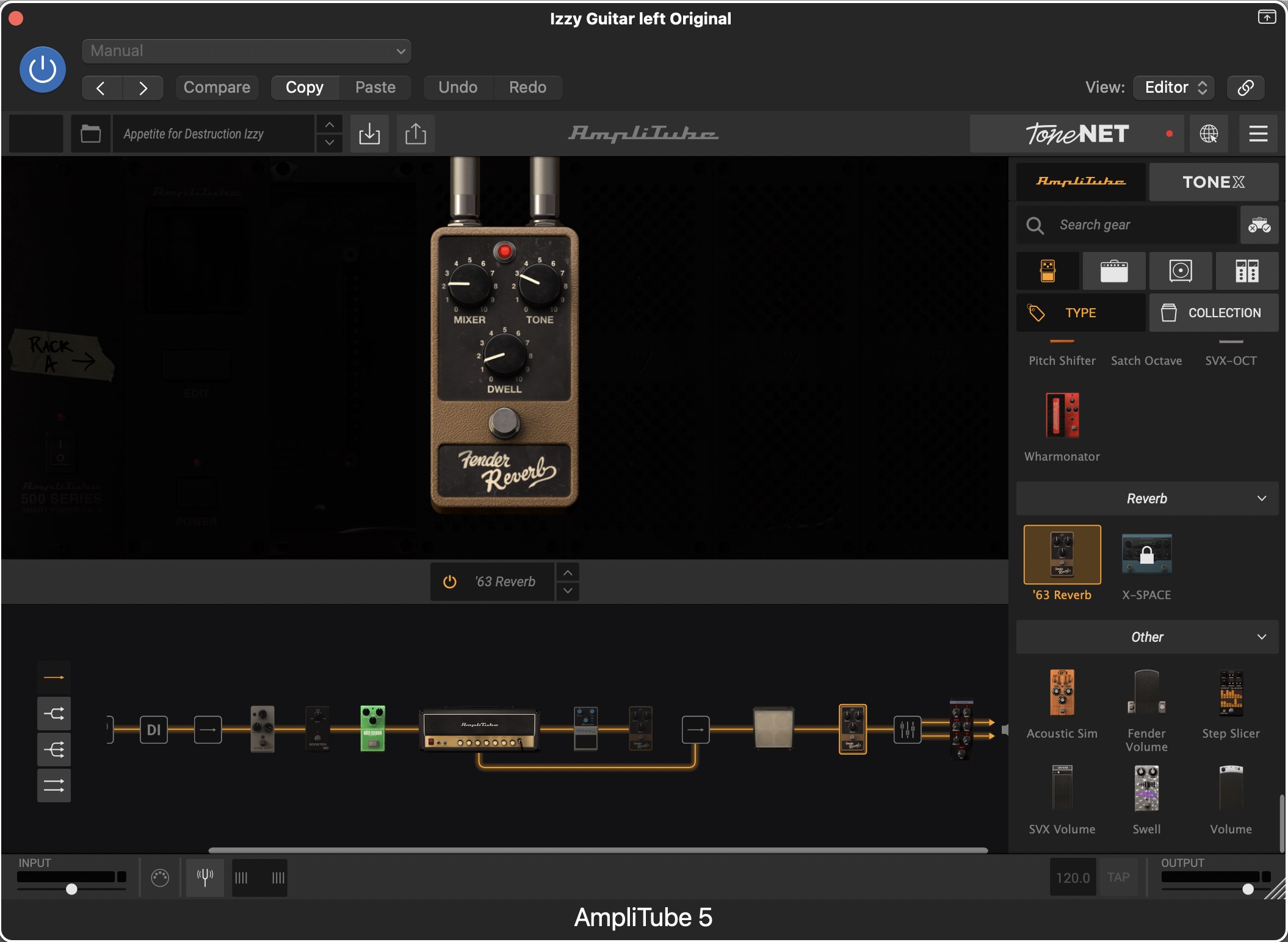1288x942 pixels.
Task: Open the hamburger main menu icon
Action: click(1258, 134)
